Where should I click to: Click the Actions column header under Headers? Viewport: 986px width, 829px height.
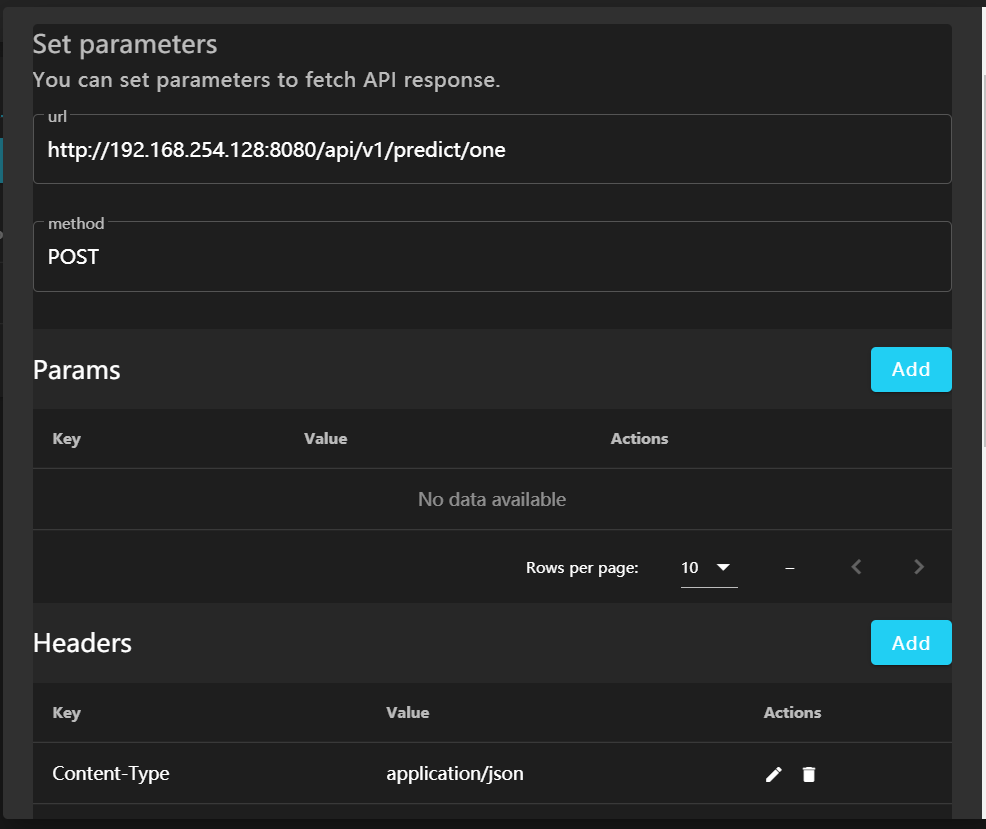pos(792,713)
